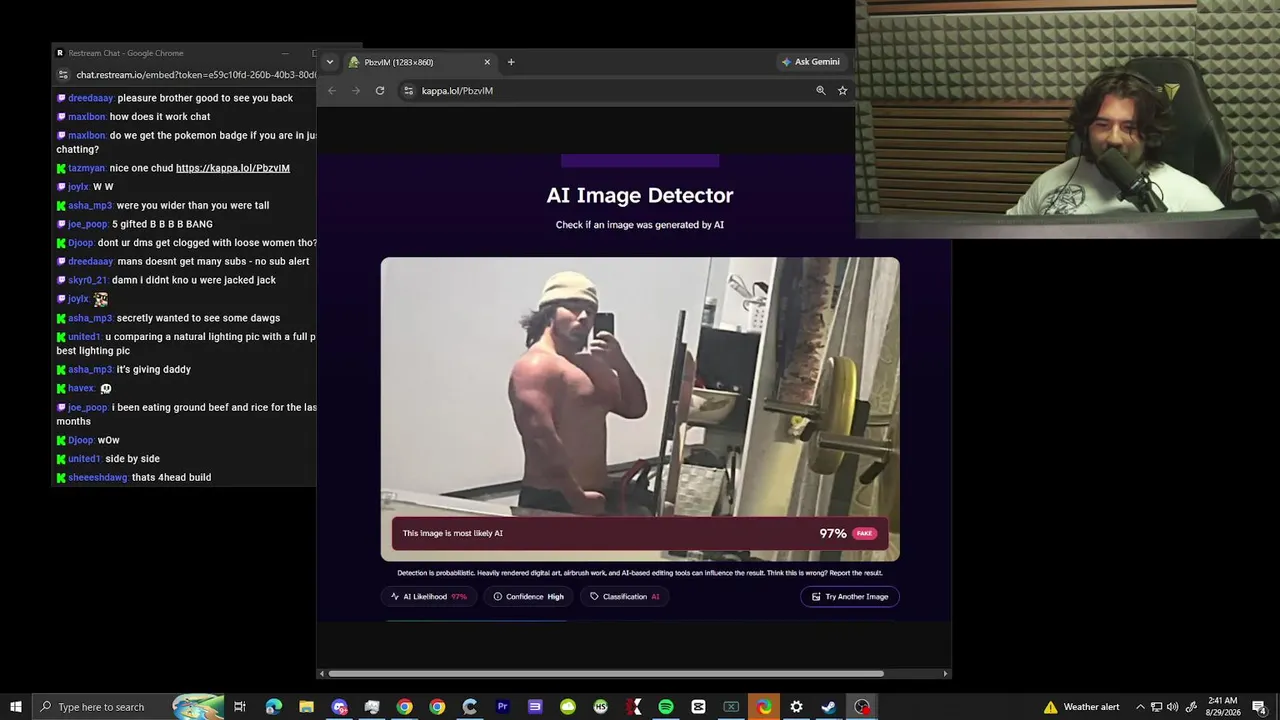1280x720 pixels.
Task: Click the FAKE badge on result bar
Action: (x=865, y=533)
